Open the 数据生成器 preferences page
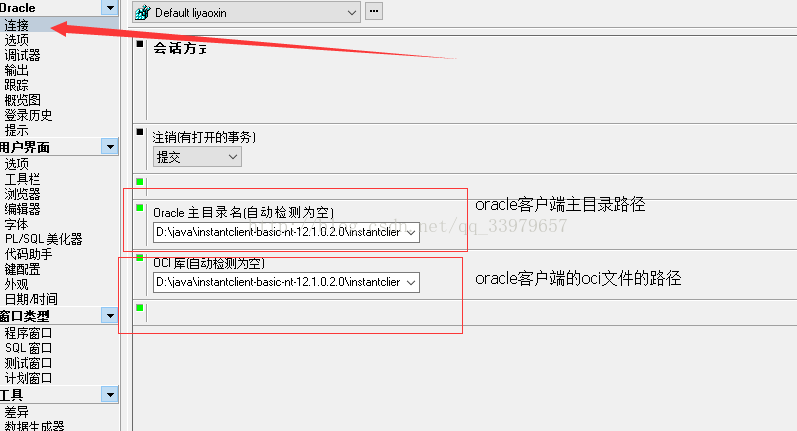The height and width of the screenshot is (431, 797). pyautogui.click(x=34, y=425)
